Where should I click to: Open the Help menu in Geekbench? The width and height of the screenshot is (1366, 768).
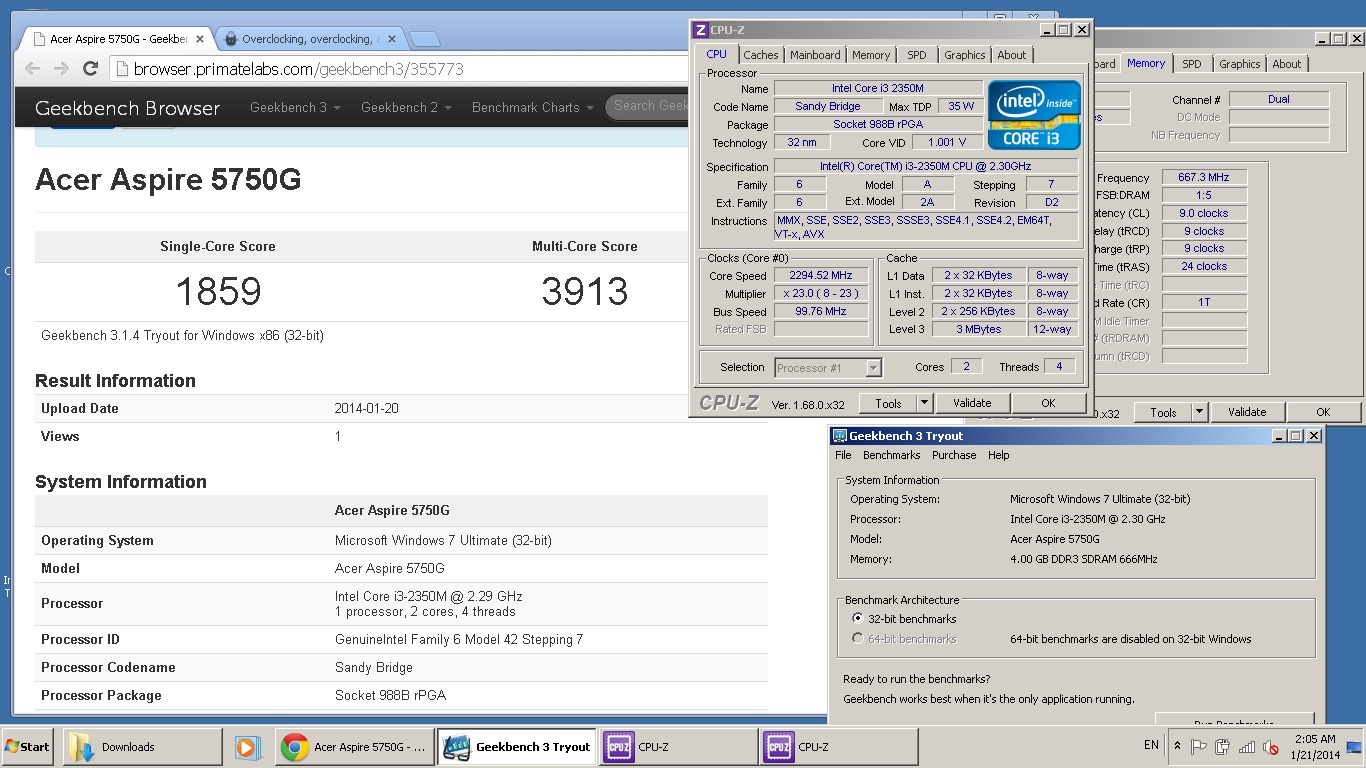click(999, 455)
